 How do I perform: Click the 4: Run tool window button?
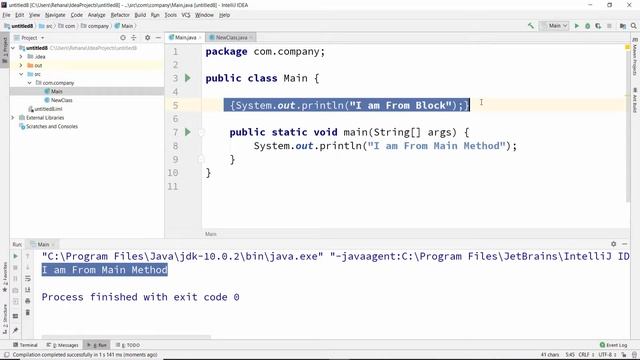pyautogui.click(x=97, y=345)
